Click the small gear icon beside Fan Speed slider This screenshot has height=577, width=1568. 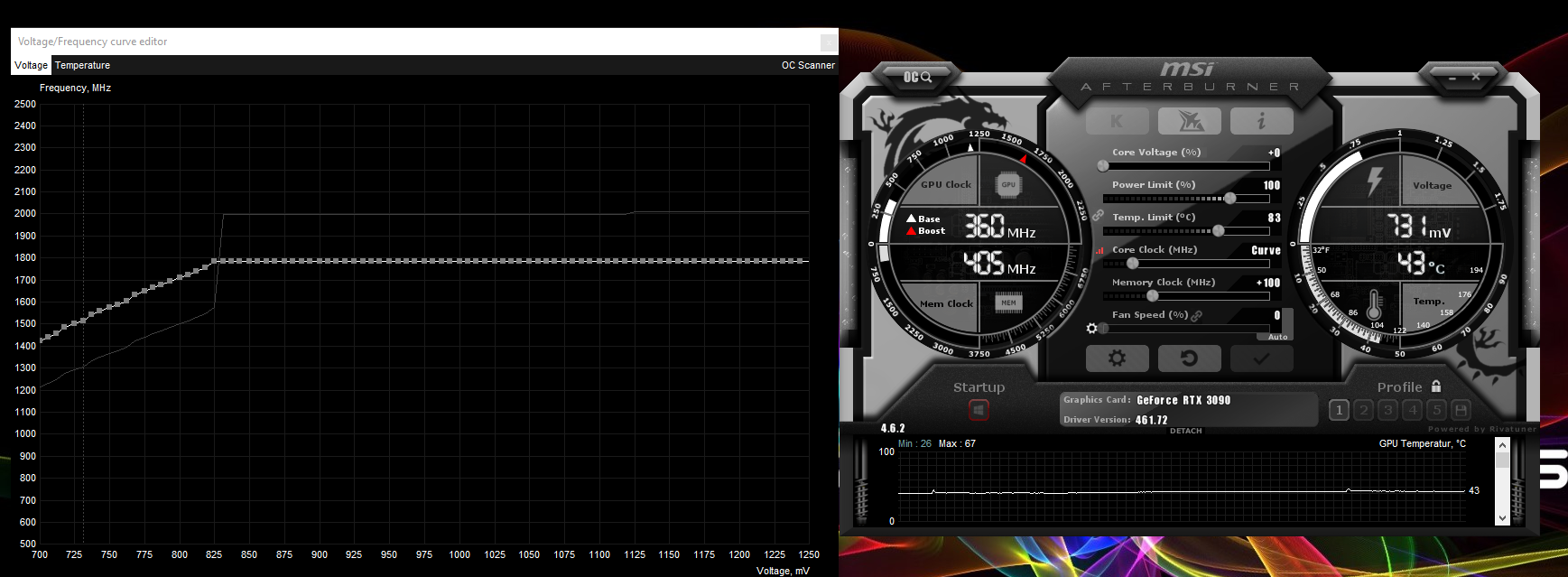pos(1091,328)
